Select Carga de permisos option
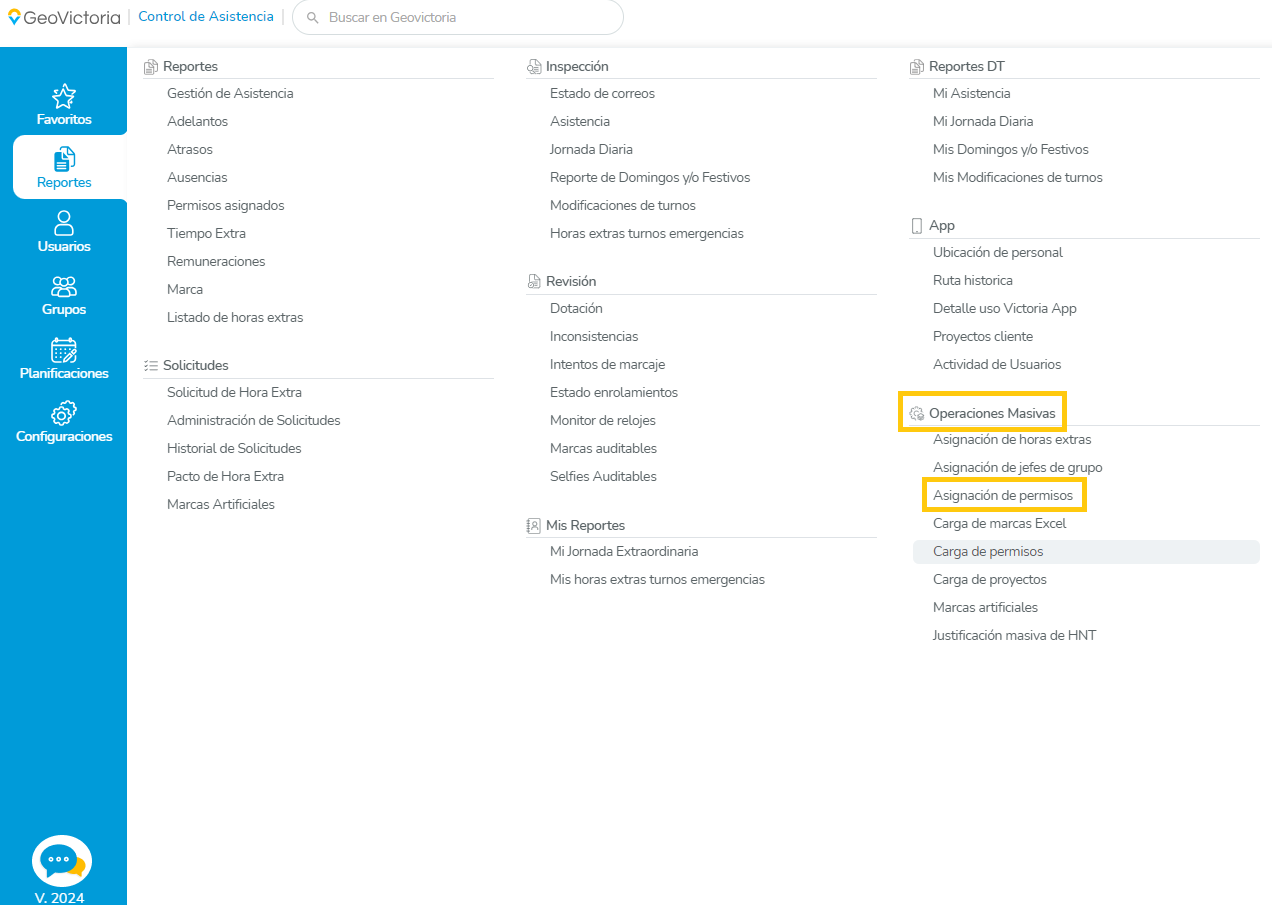Viewport: 1272px width, 905px height. click(x=988, y=551)
